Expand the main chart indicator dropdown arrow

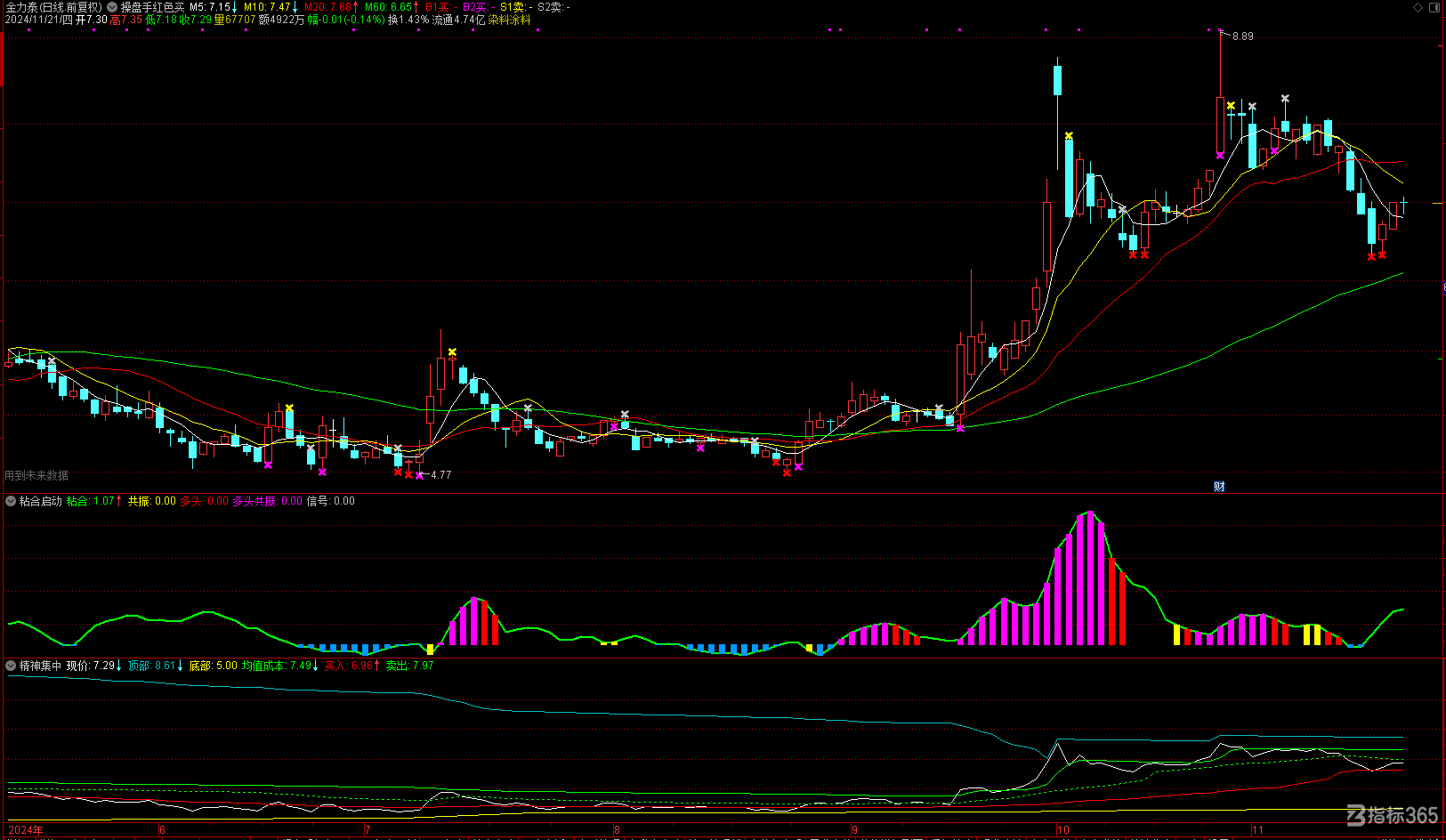click(111, 7)
